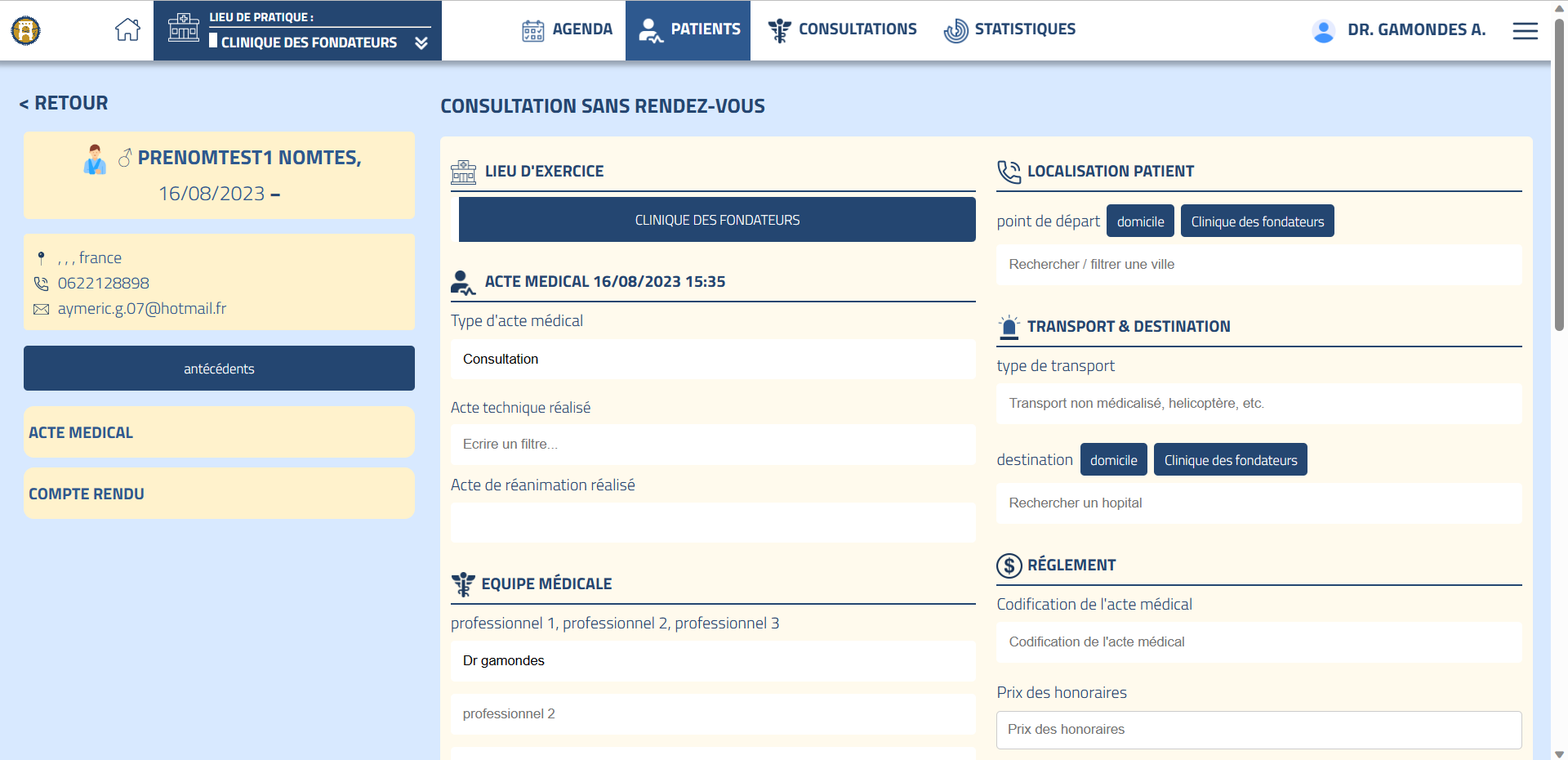The height and width of the screenshot is (760, 1568).
Task: Click the site logo emblem
Action: click(25, 30)
